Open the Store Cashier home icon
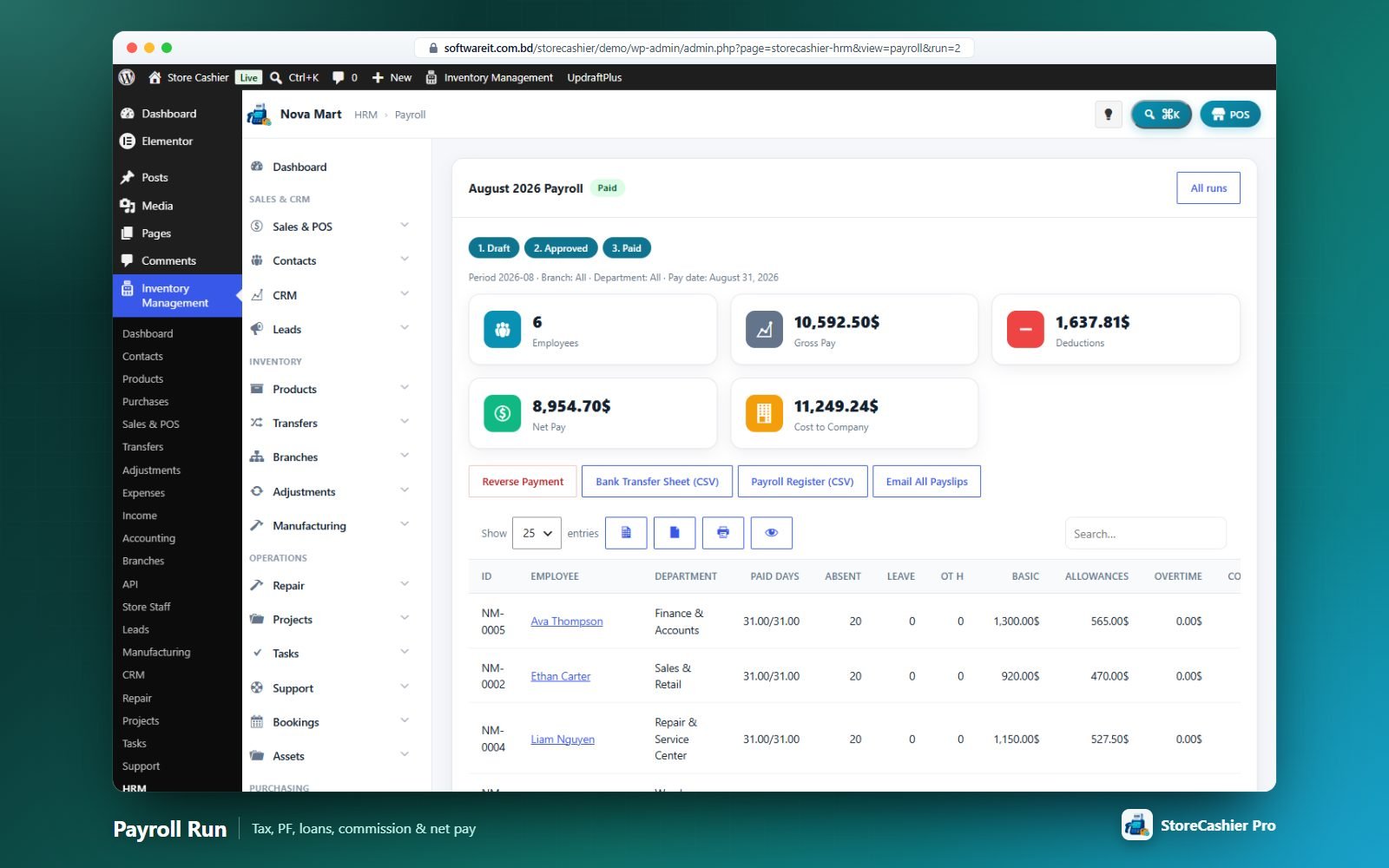 [155, 77]
